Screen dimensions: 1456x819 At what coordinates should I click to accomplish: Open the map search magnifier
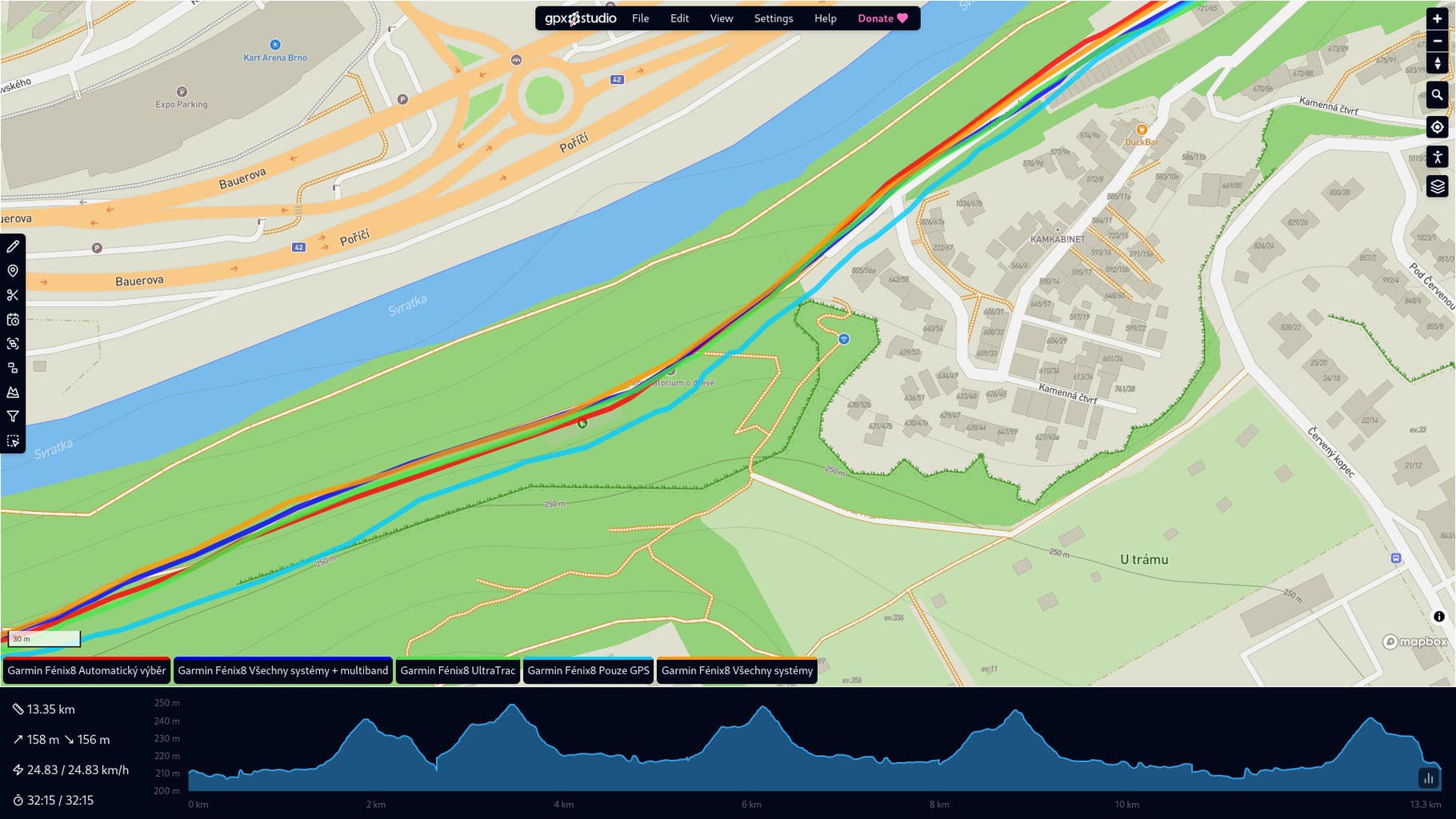tap(1438, 95)
